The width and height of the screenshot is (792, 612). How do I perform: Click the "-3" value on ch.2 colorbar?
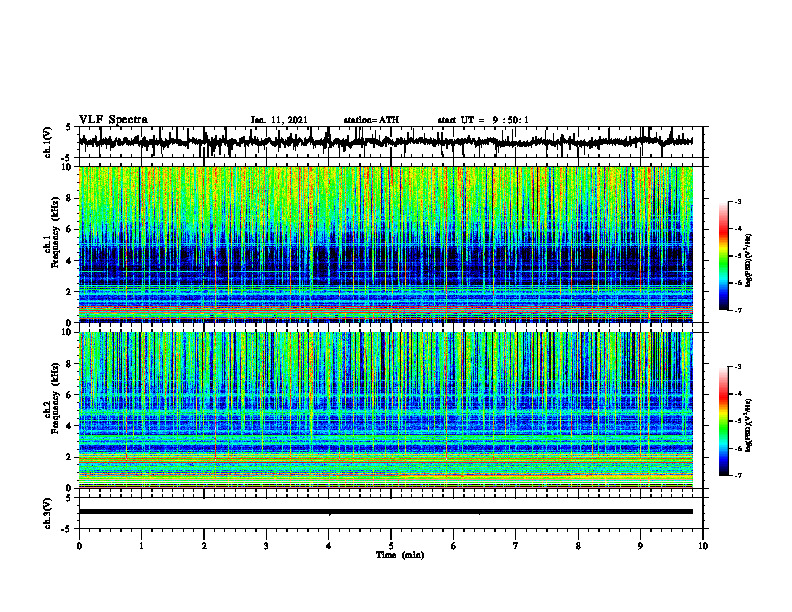[738, 367]
